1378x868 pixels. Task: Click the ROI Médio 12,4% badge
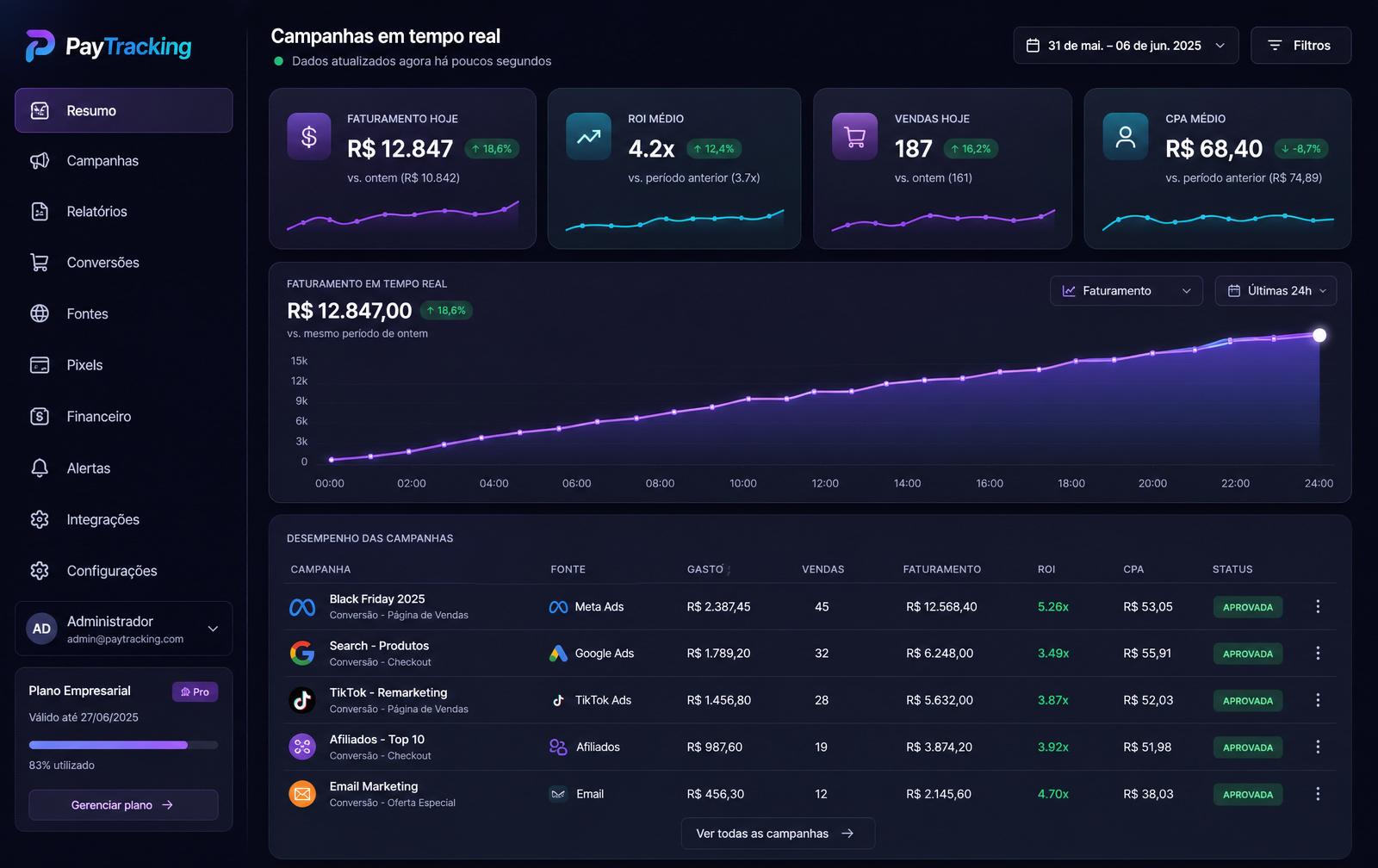coord(714,149)
